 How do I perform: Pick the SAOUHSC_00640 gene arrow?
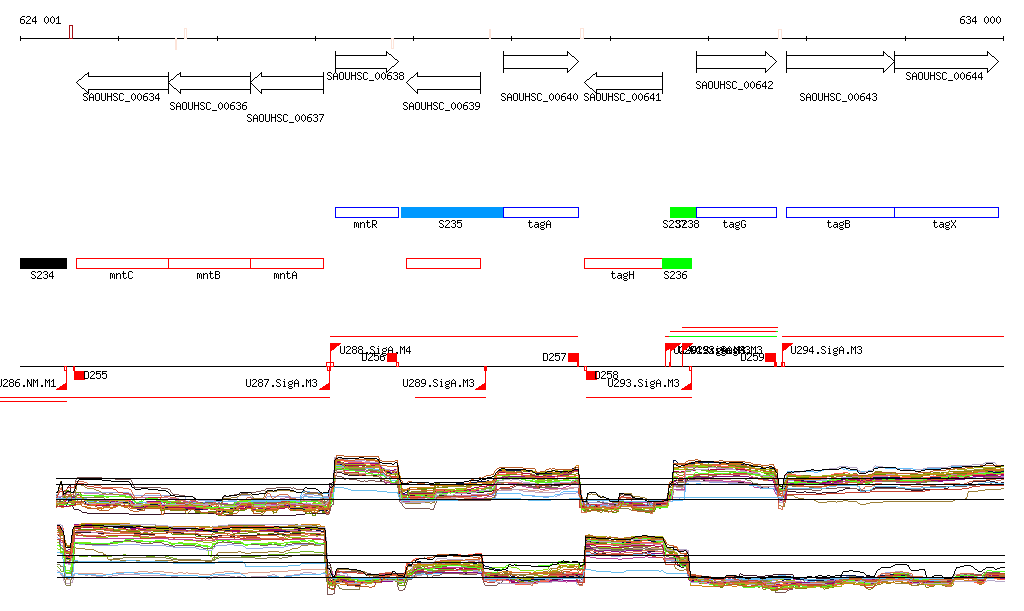tap(541, 62)
